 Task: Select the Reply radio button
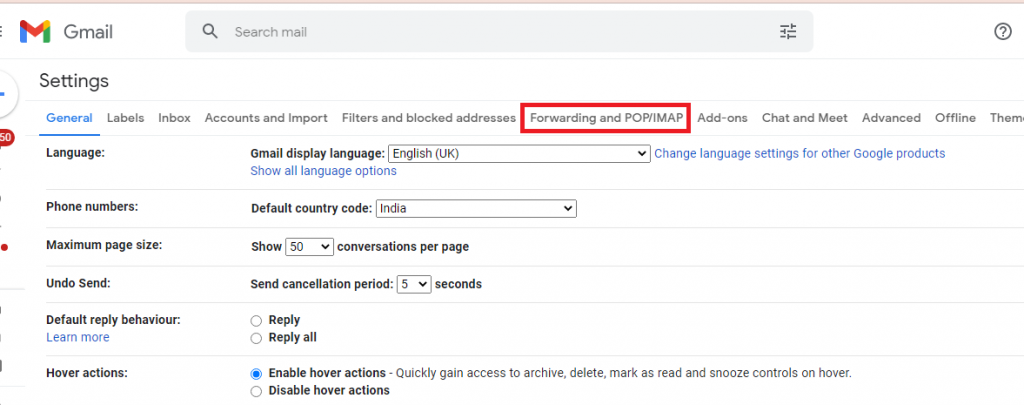tap(256, 321)
